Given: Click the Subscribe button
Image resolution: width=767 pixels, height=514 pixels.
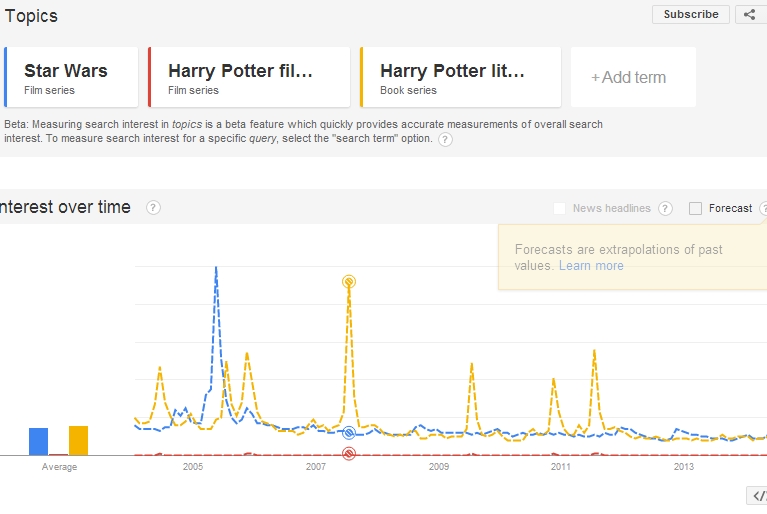Looking at the screenshot, I should point(691,14).
